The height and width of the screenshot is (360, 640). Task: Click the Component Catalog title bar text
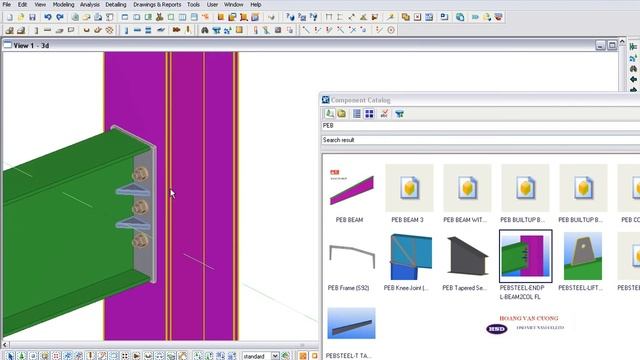(360, 100)
